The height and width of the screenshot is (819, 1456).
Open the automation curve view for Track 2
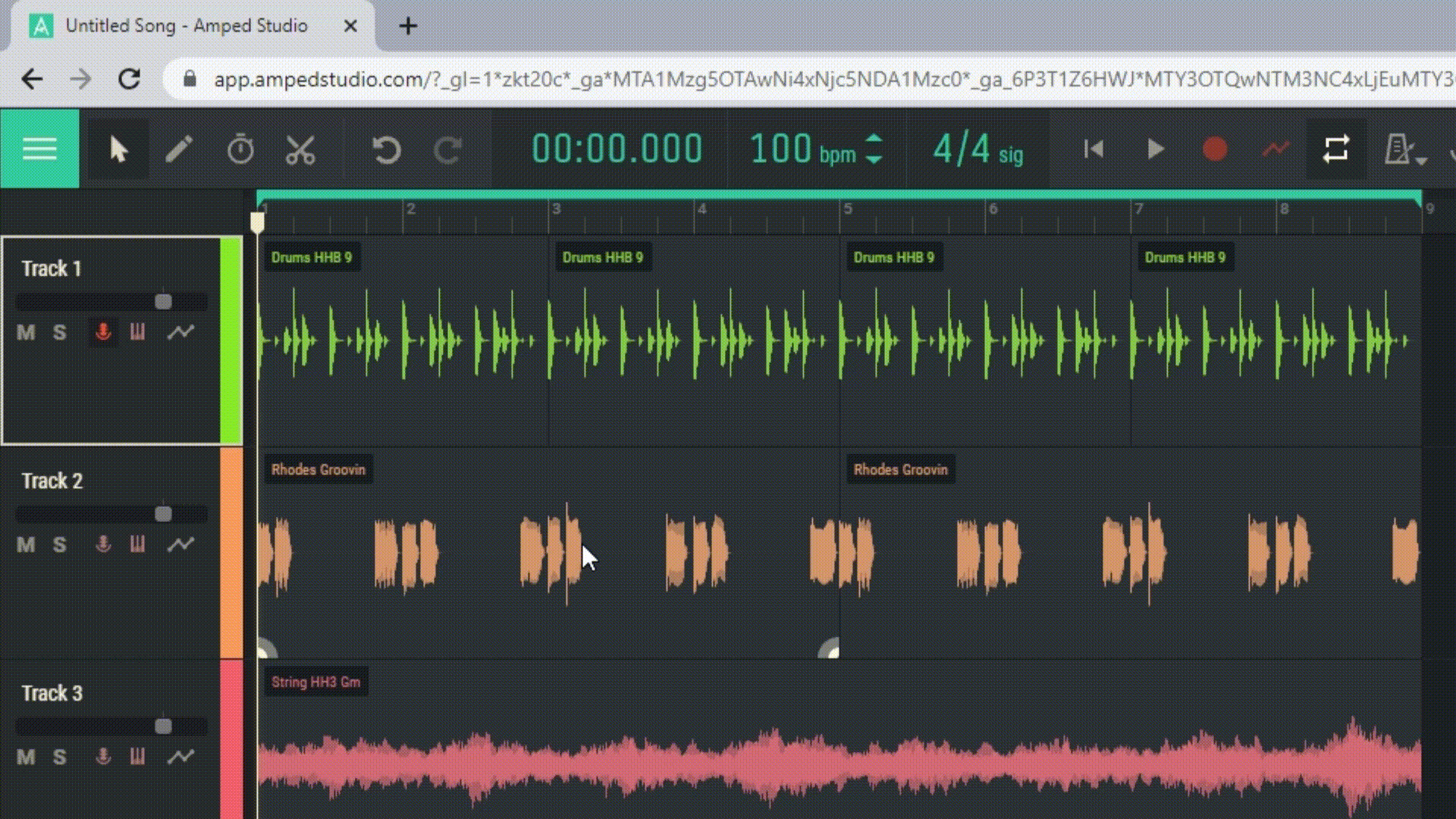click(x=182, y=544)
